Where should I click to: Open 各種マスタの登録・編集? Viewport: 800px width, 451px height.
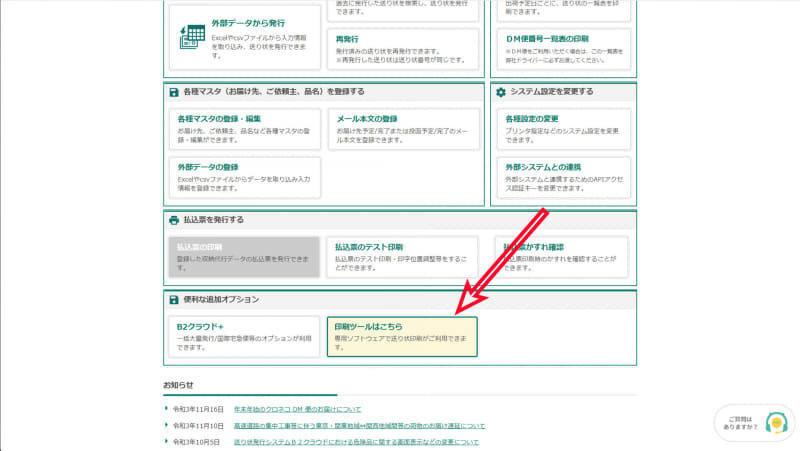245,129
